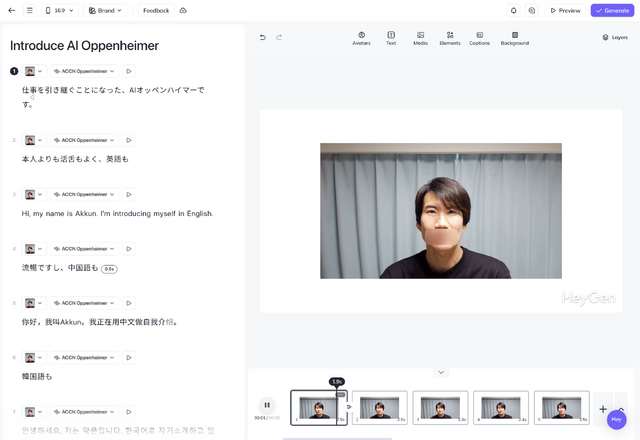The height and width of the screenshot is (440, 640).
Task: Click the Generate button
Action: pos(612,11)
